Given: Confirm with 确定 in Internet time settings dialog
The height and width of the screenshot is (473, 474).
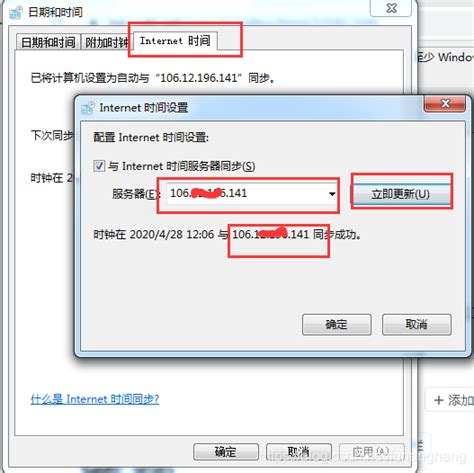Looking at the screenshot, I should (x=337, y=324).
